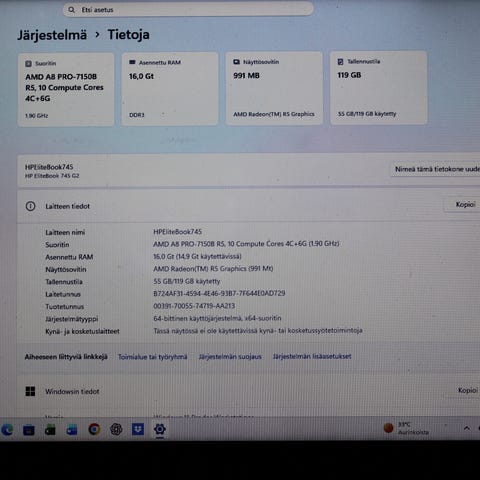Open Toimialue tai työryhmä link
The image size is (480, 480).
click(153, 357)
